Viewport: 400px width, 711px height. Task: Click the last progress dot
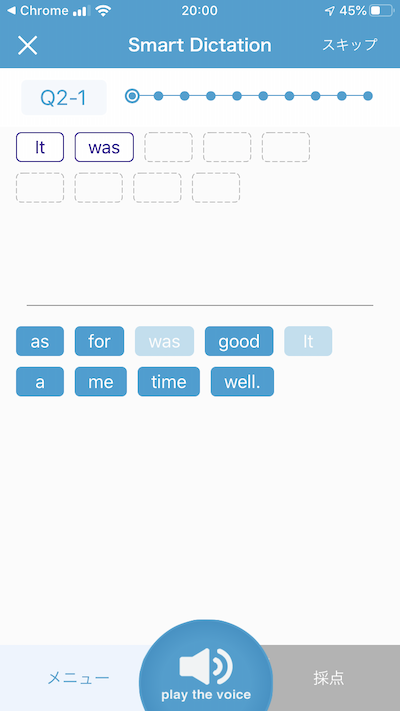pos(368,96)
